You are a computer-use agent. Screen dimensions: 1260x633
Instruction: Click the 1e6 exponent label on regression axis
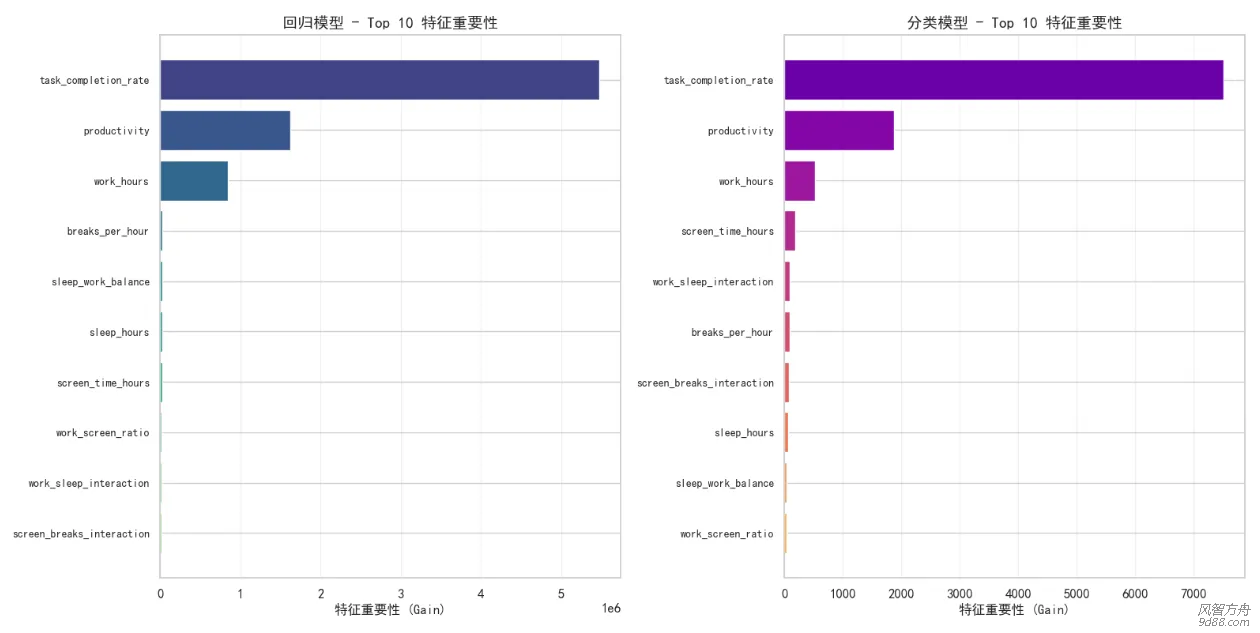[611, 608]
